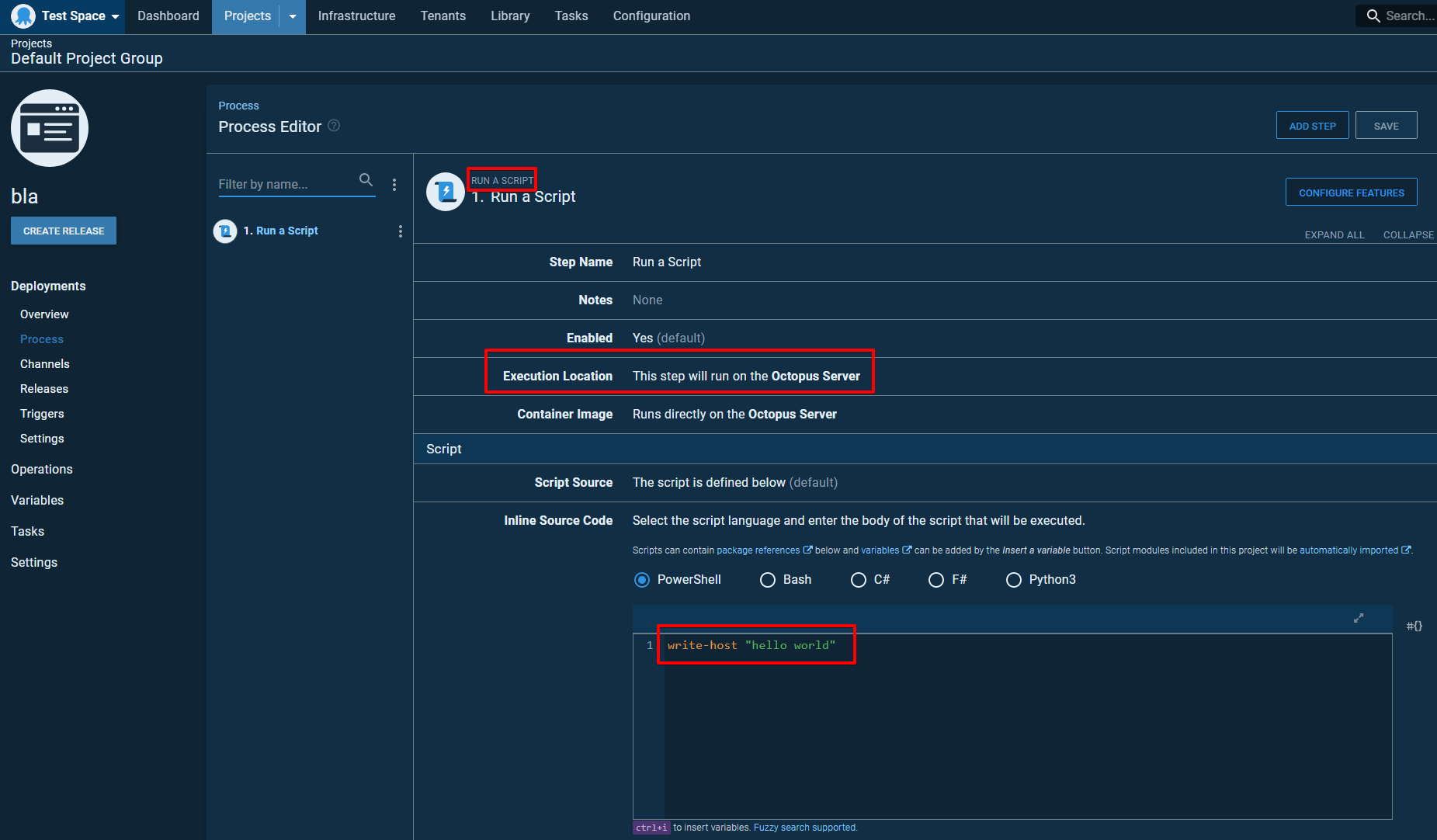Click Configure Features button
1437x840 pixels.
[x=1351, y=193]
